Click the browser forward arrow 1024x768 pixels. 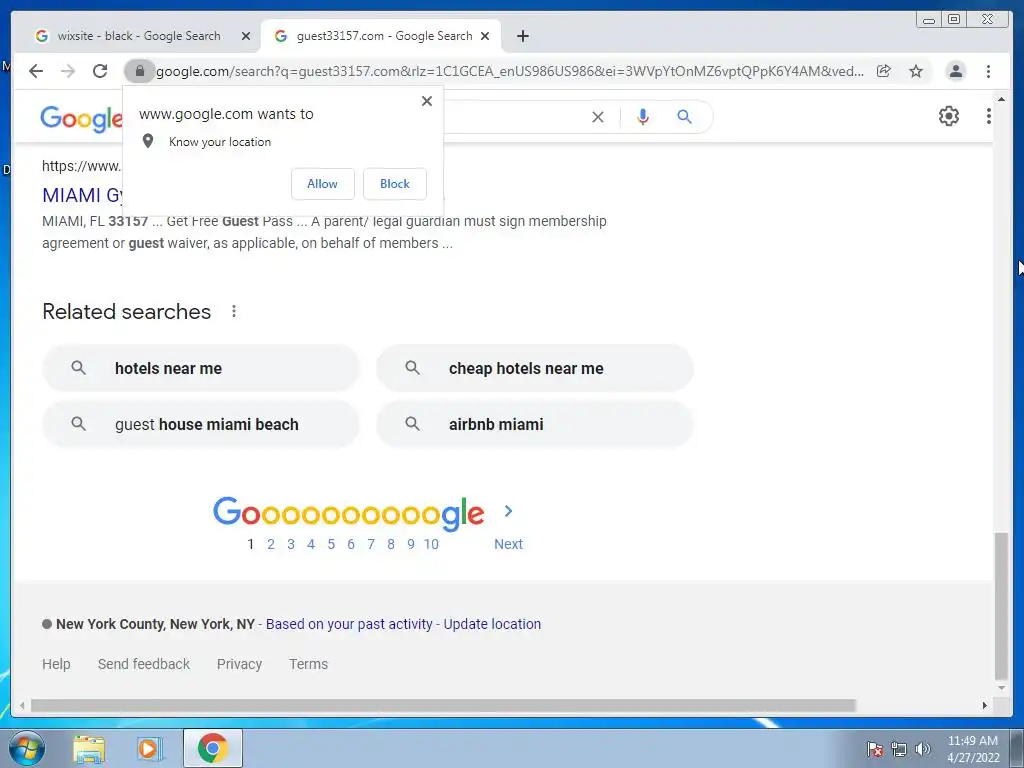[68, 71]
